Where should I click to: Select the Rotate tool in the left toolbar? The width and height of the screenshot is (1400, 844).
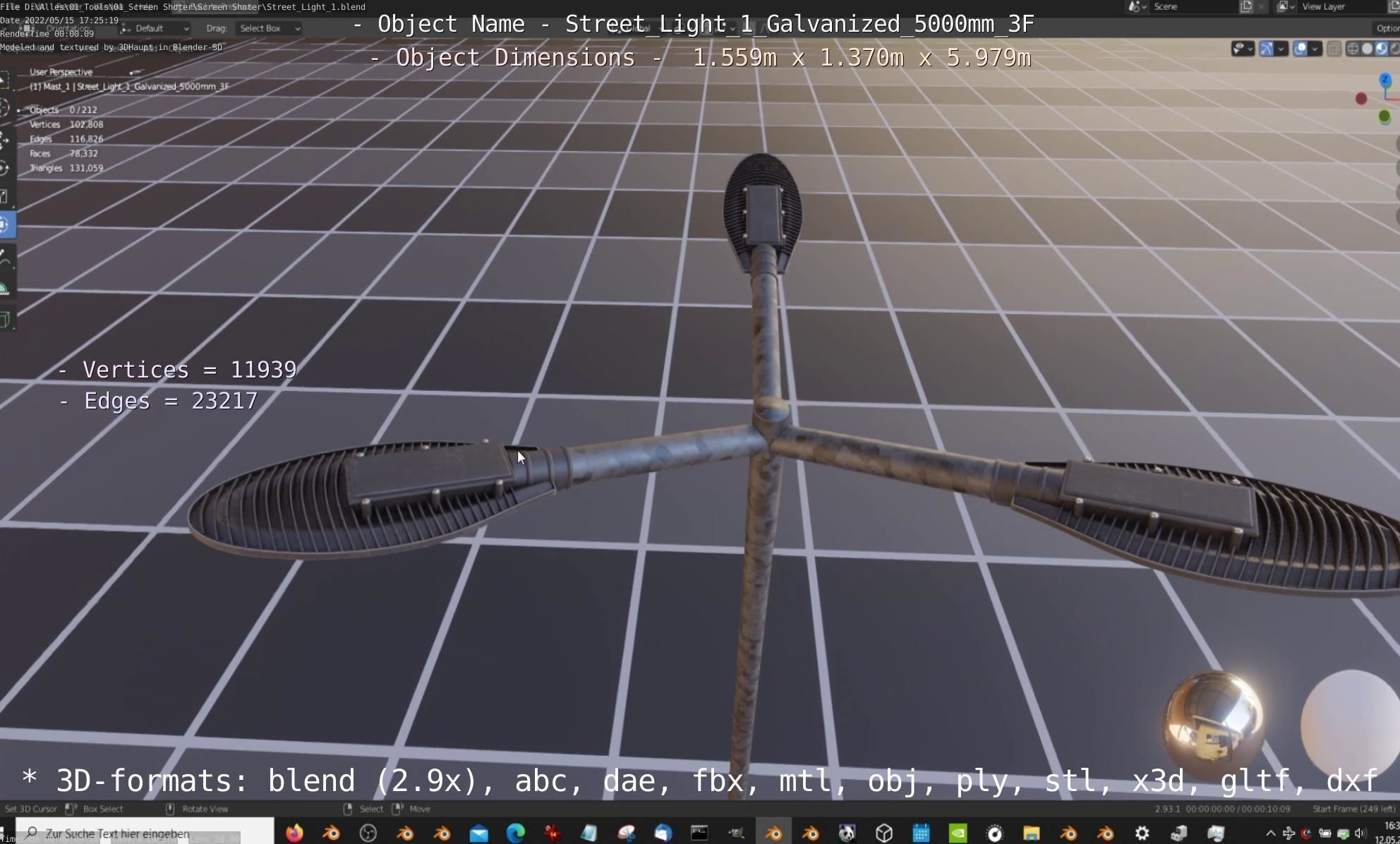5,168
